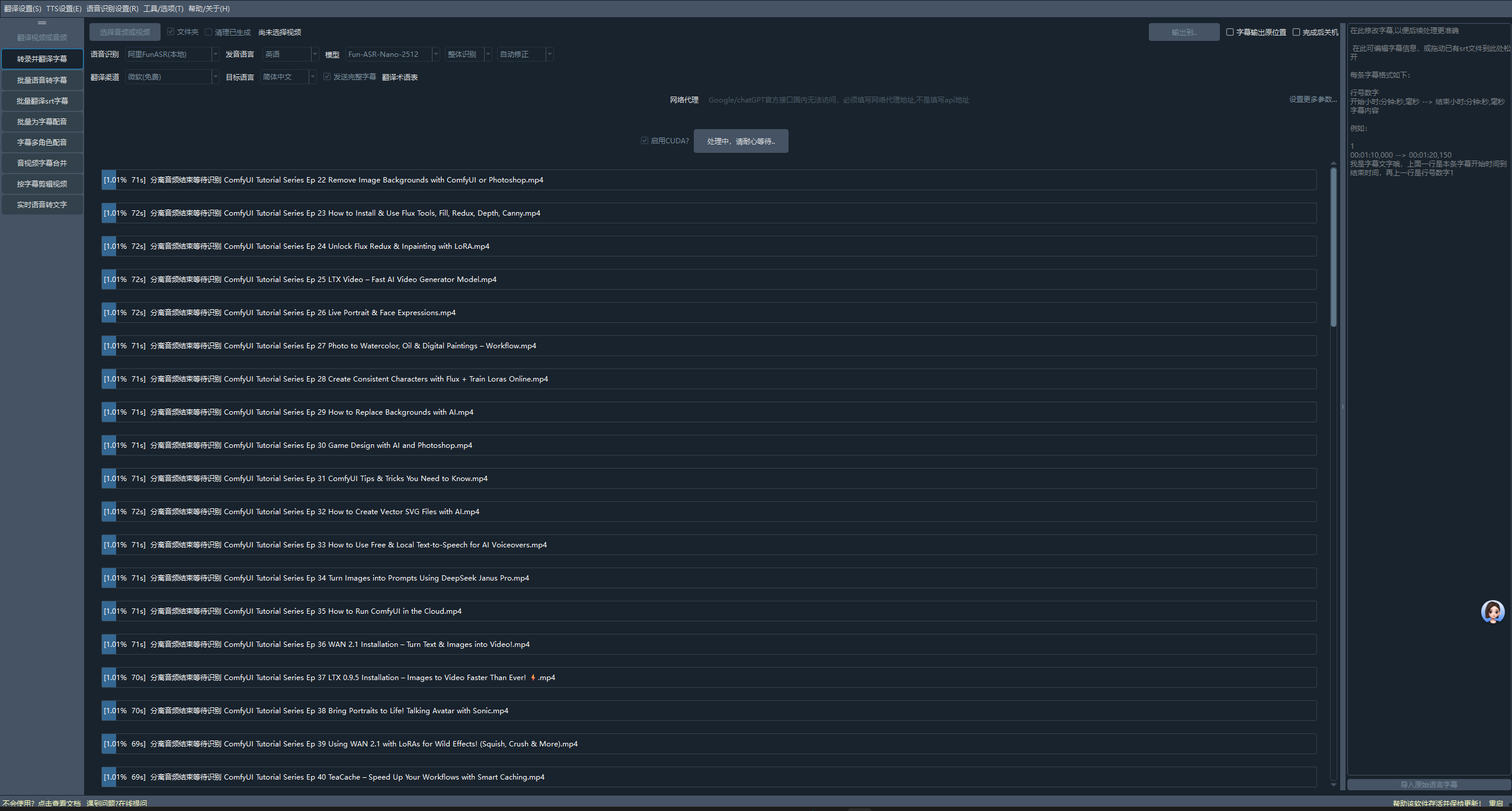This screenshot has width=1512, height=811.
Task: Click the 设置更多参数 link
Action: pyautogui.click(x=1312, y=100)
